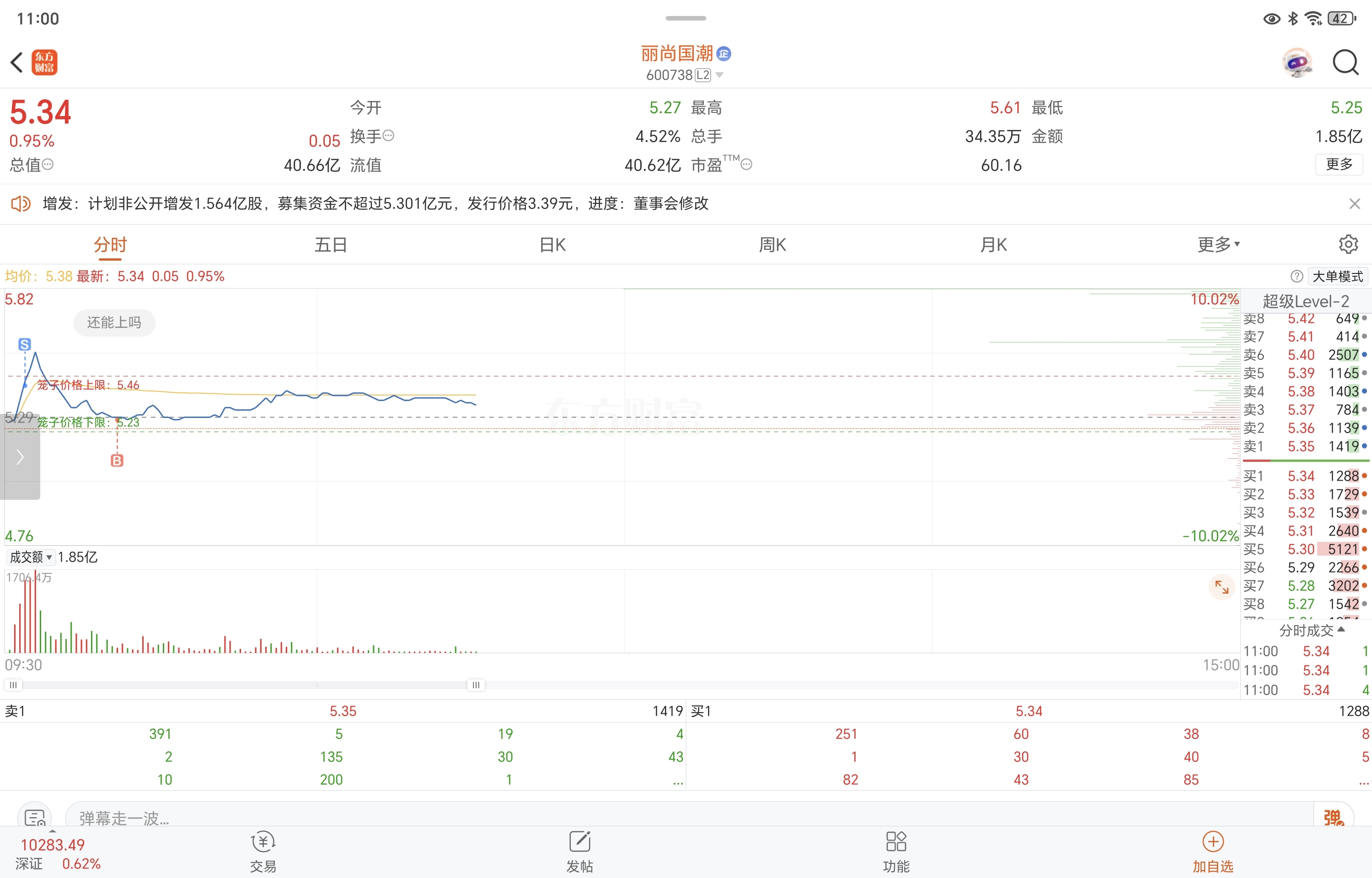Tap the 增发 announcement text

click(x=375, y=203)
